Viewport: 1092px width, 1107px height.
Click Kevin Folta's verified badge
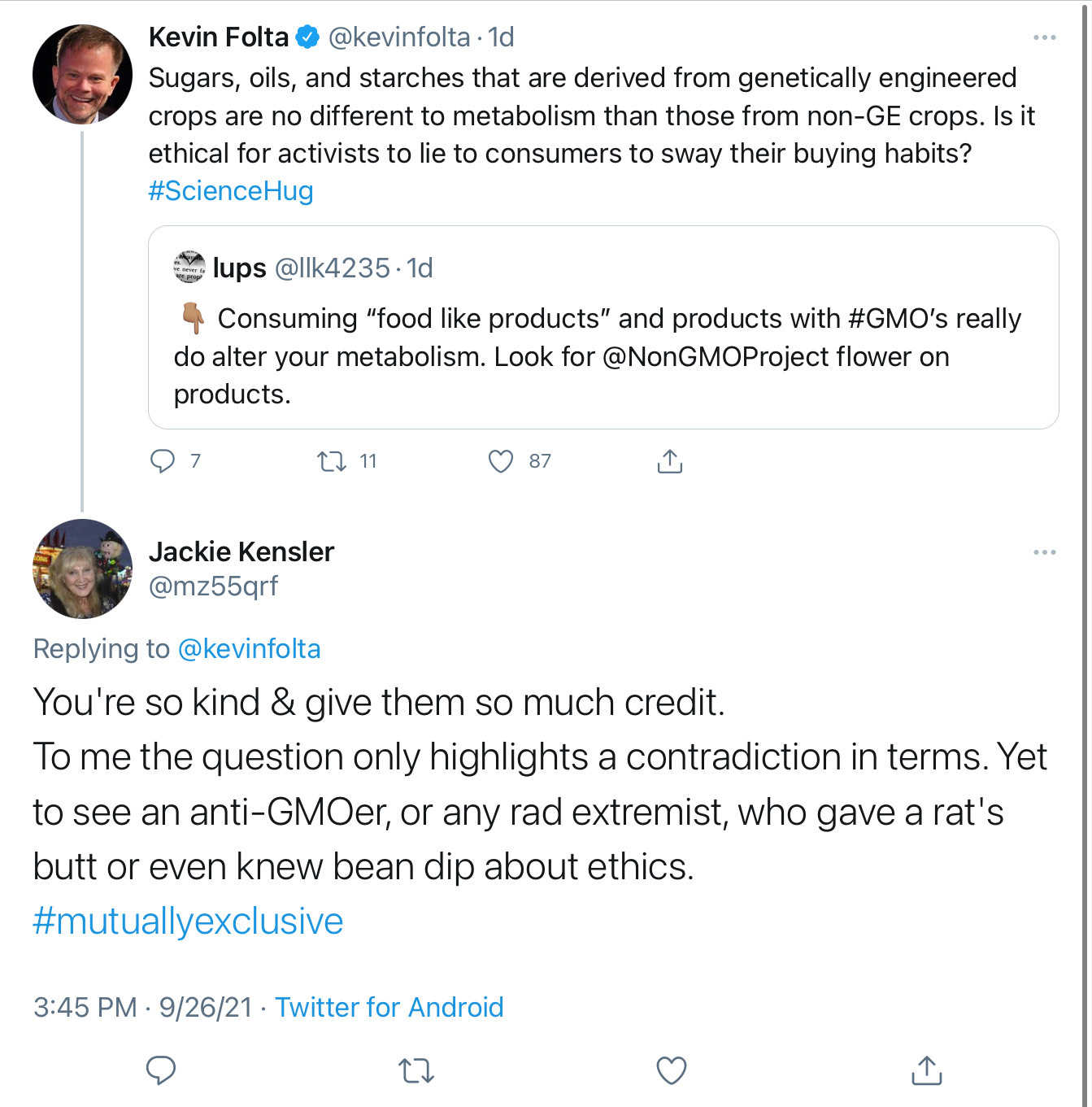[307, 37]
